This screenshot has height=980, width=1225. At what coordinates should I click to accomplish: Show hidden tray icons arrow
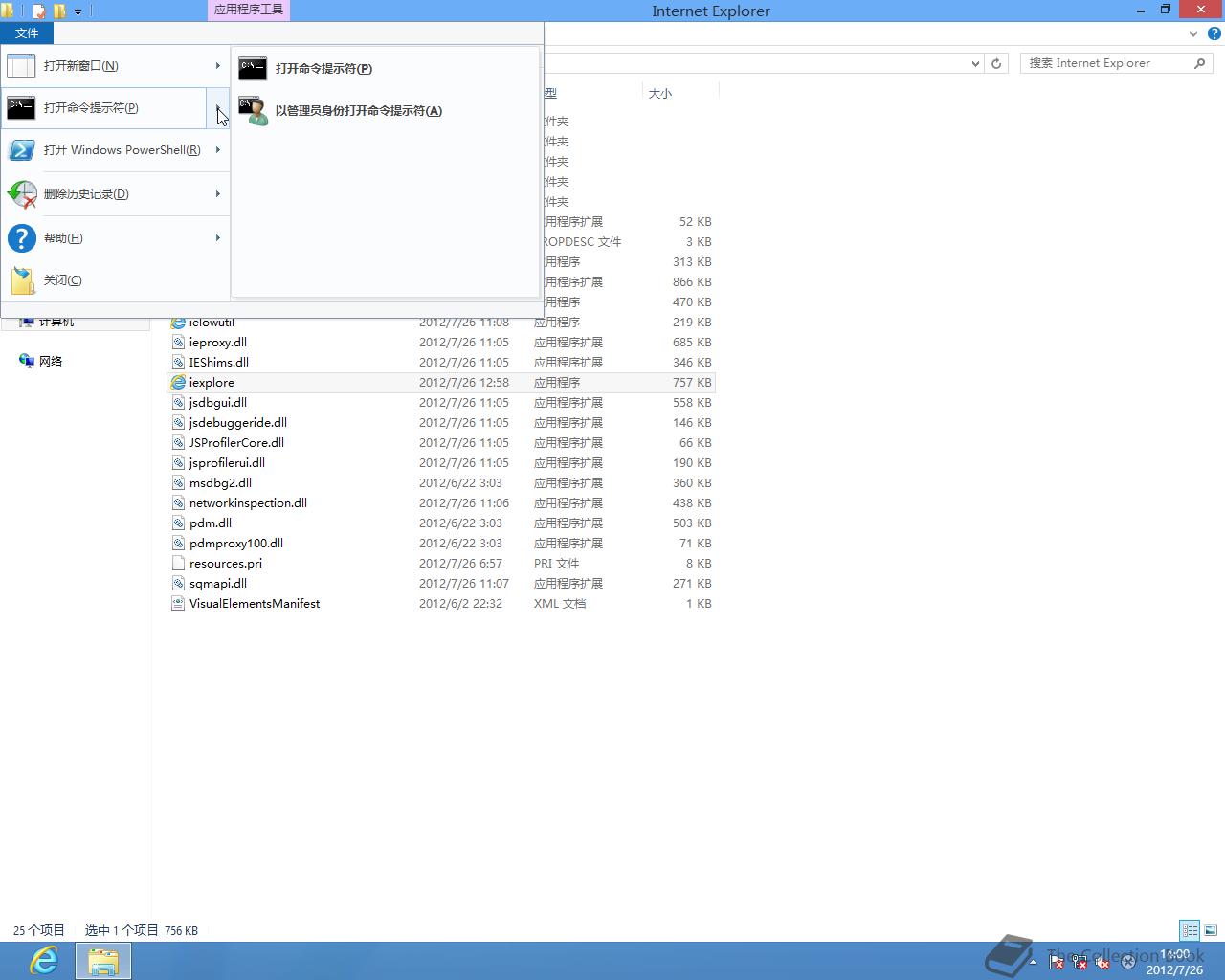1033,962
